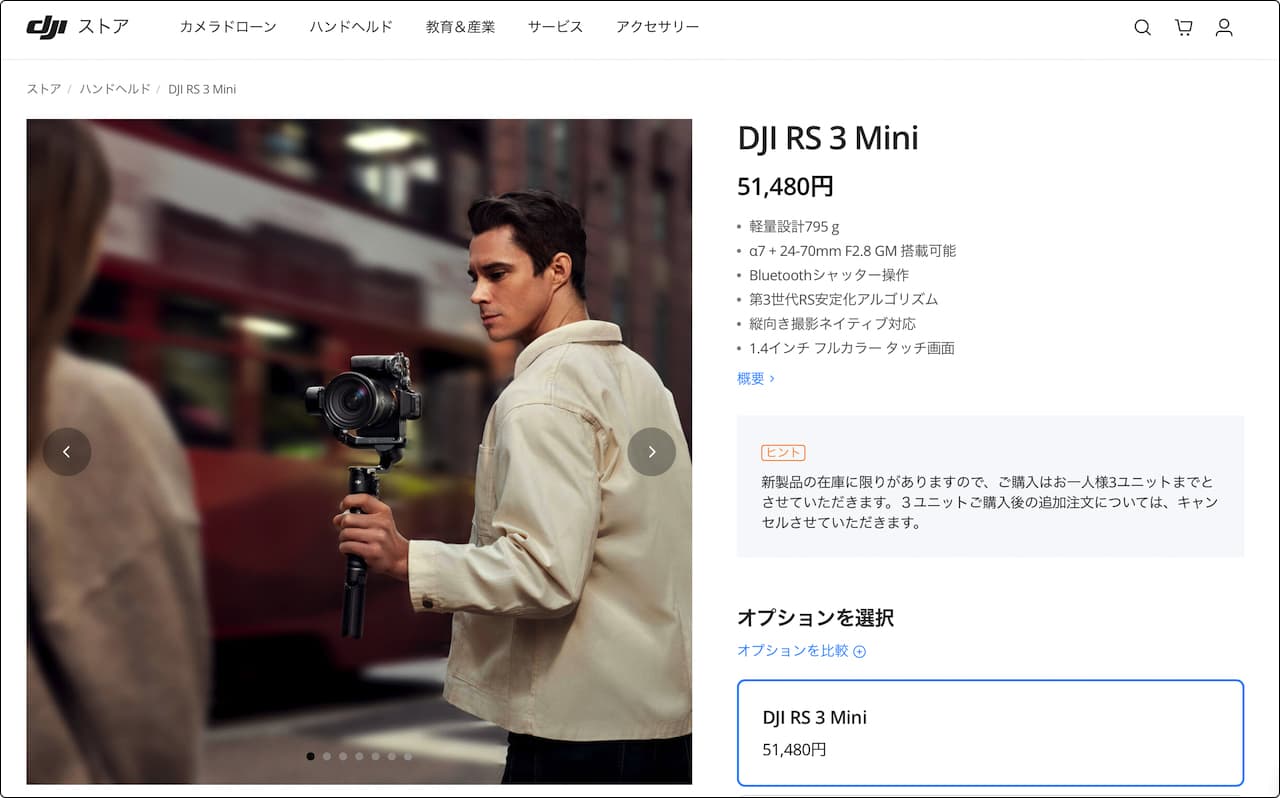The image size is (1280, 798).
Task: Click the オプションを選択 heading
Action: pos(815,618)
